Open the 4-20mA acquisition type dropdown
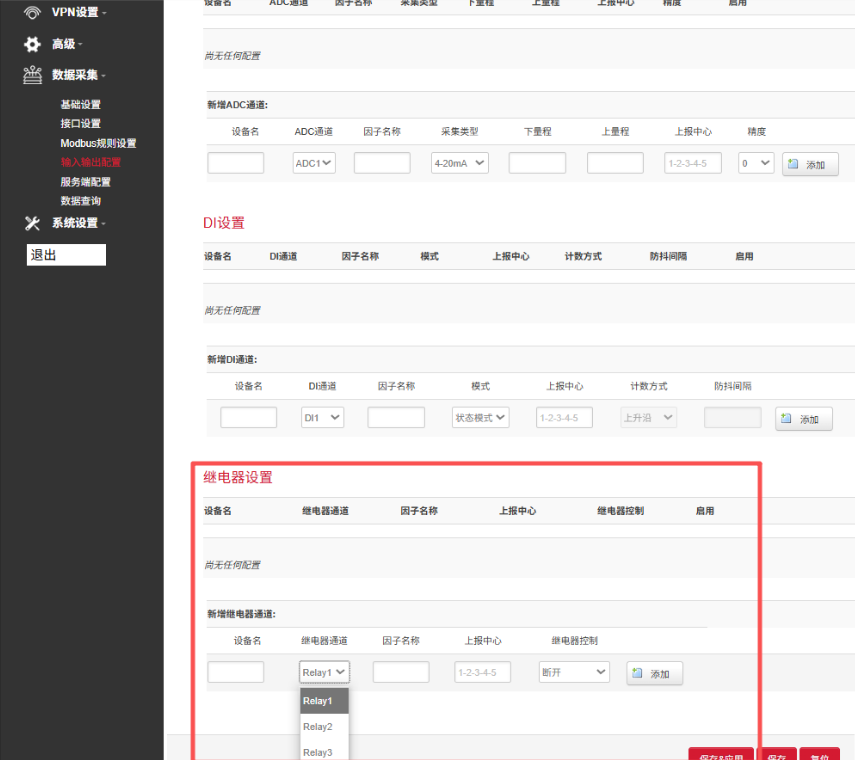 pyautogui.click(x=460, y=163)
